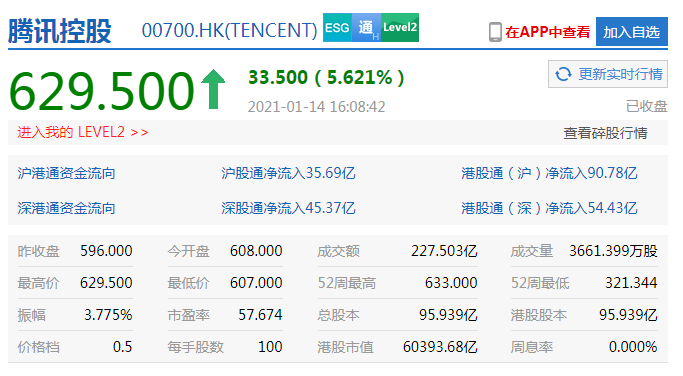Click 更新实时行情 button
This screenshot has width=683, height=376.
click(608, 74)
